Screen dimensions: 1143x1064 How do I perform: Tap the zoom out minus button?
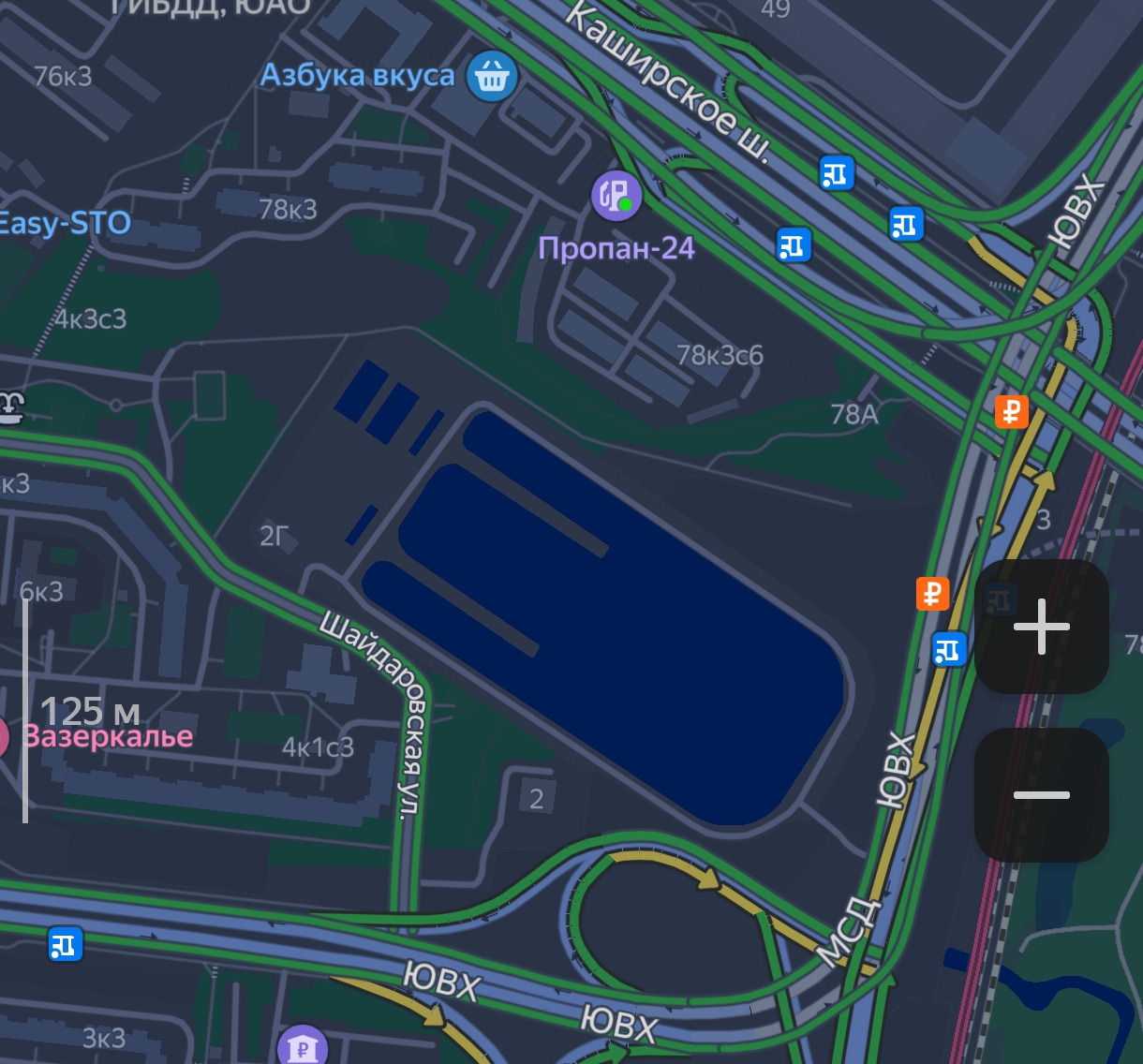click(1042, 795)
